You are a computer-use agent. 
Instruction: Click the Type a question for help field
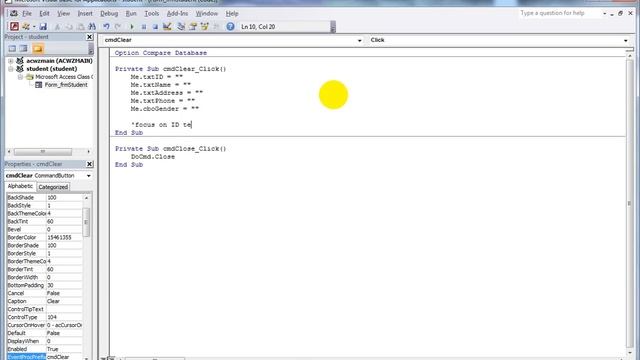(559, 13)
